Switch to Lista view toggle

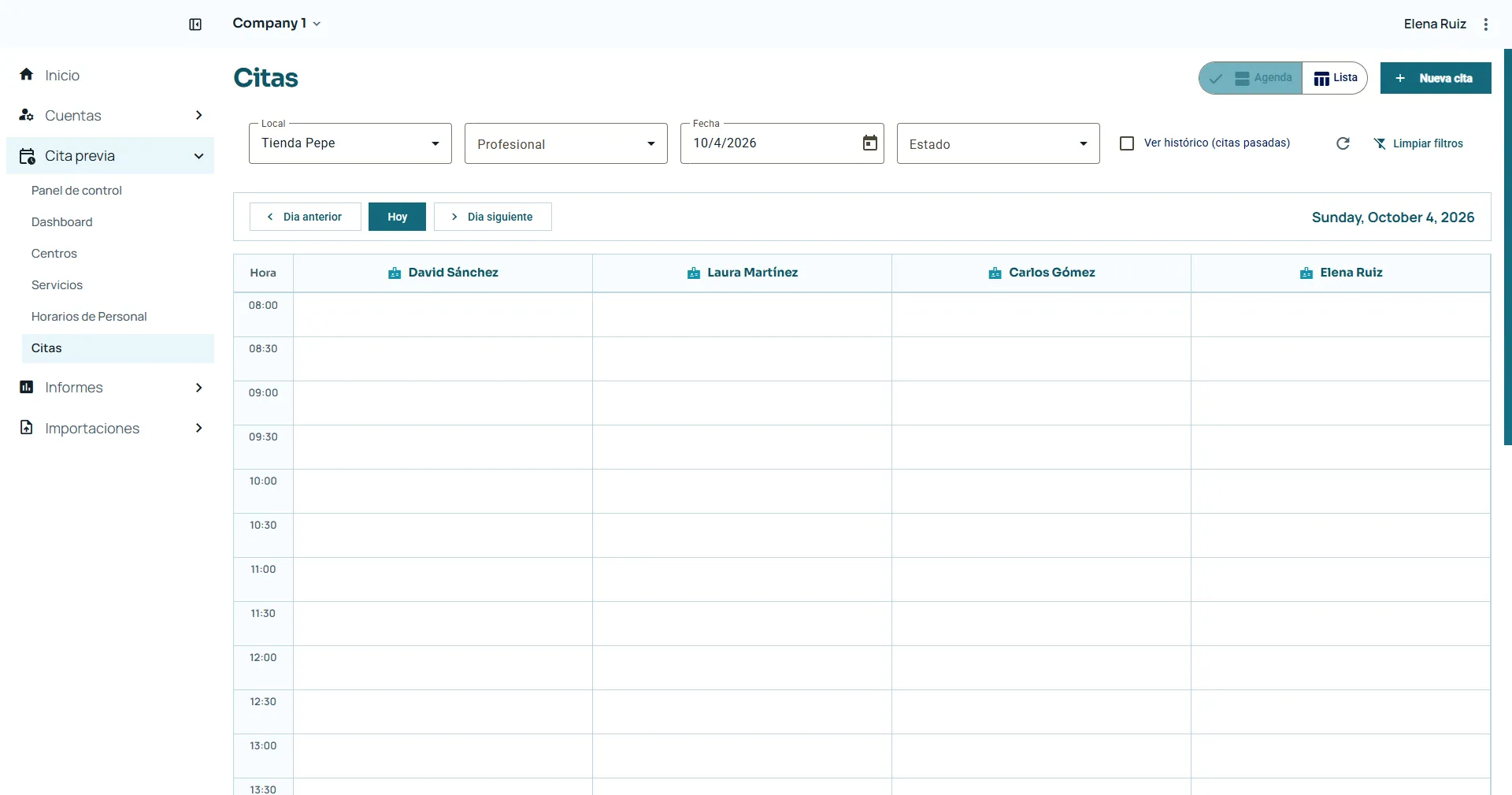click(1336, 78)
